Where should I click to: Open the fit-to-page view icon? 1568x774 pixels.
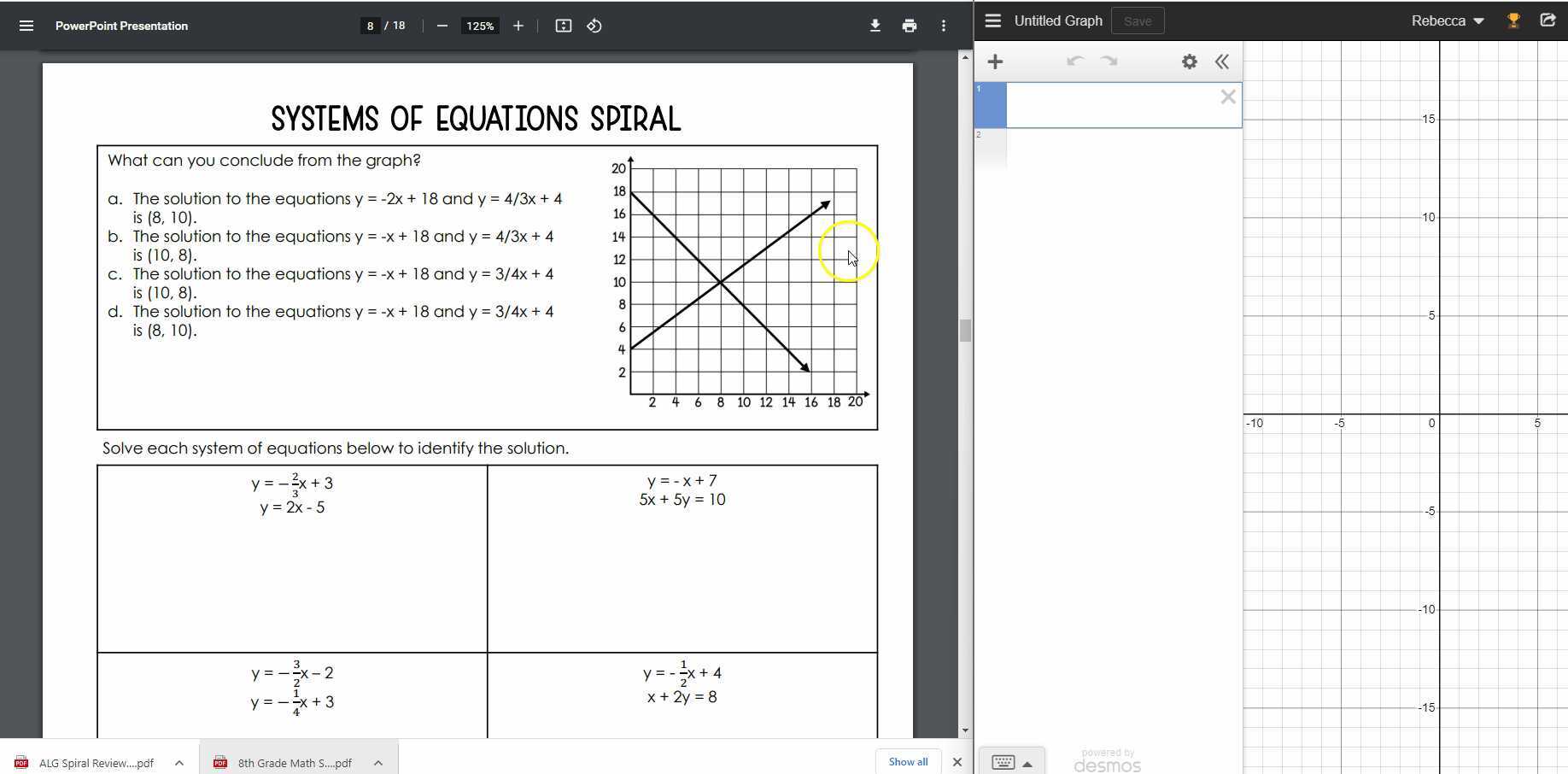563,26
